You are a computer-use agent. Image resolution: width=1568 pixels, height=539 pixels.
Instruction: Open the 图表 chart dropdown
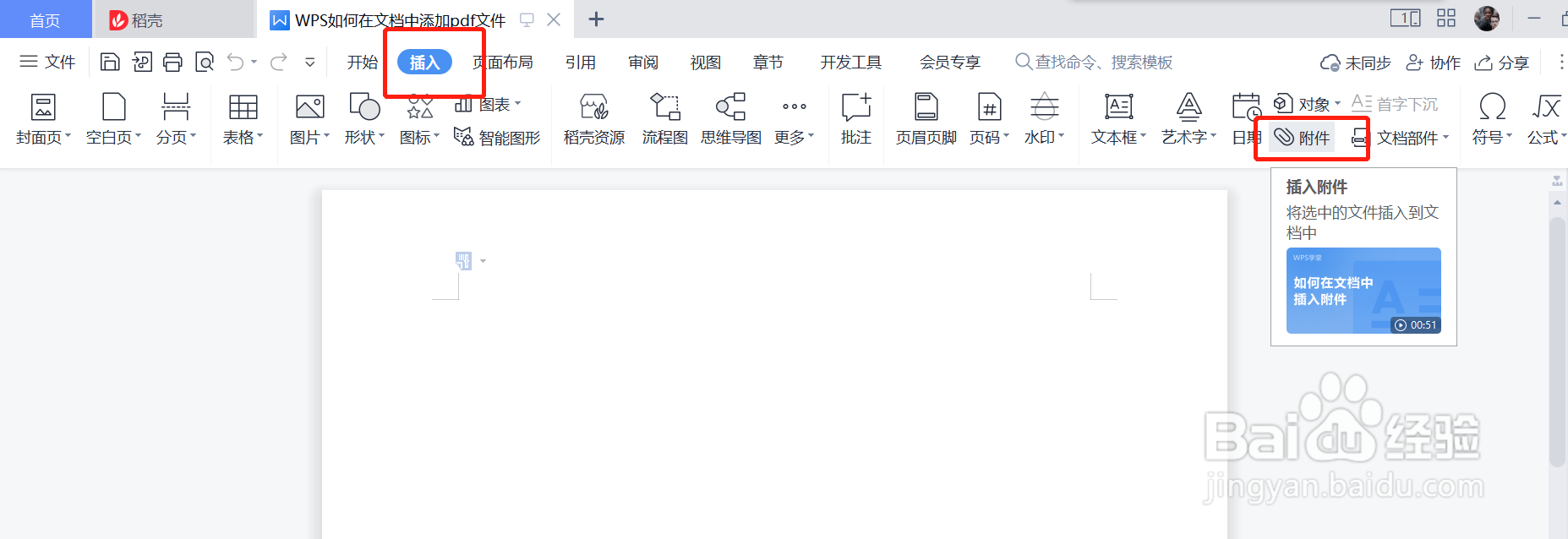click(488, 104)
